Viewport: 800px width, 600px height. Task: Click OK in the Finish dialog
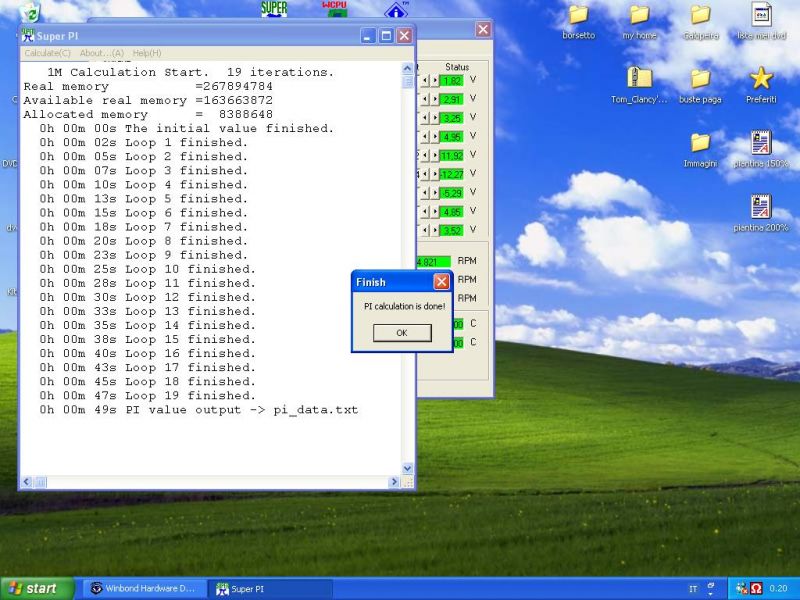pos(402,333)
